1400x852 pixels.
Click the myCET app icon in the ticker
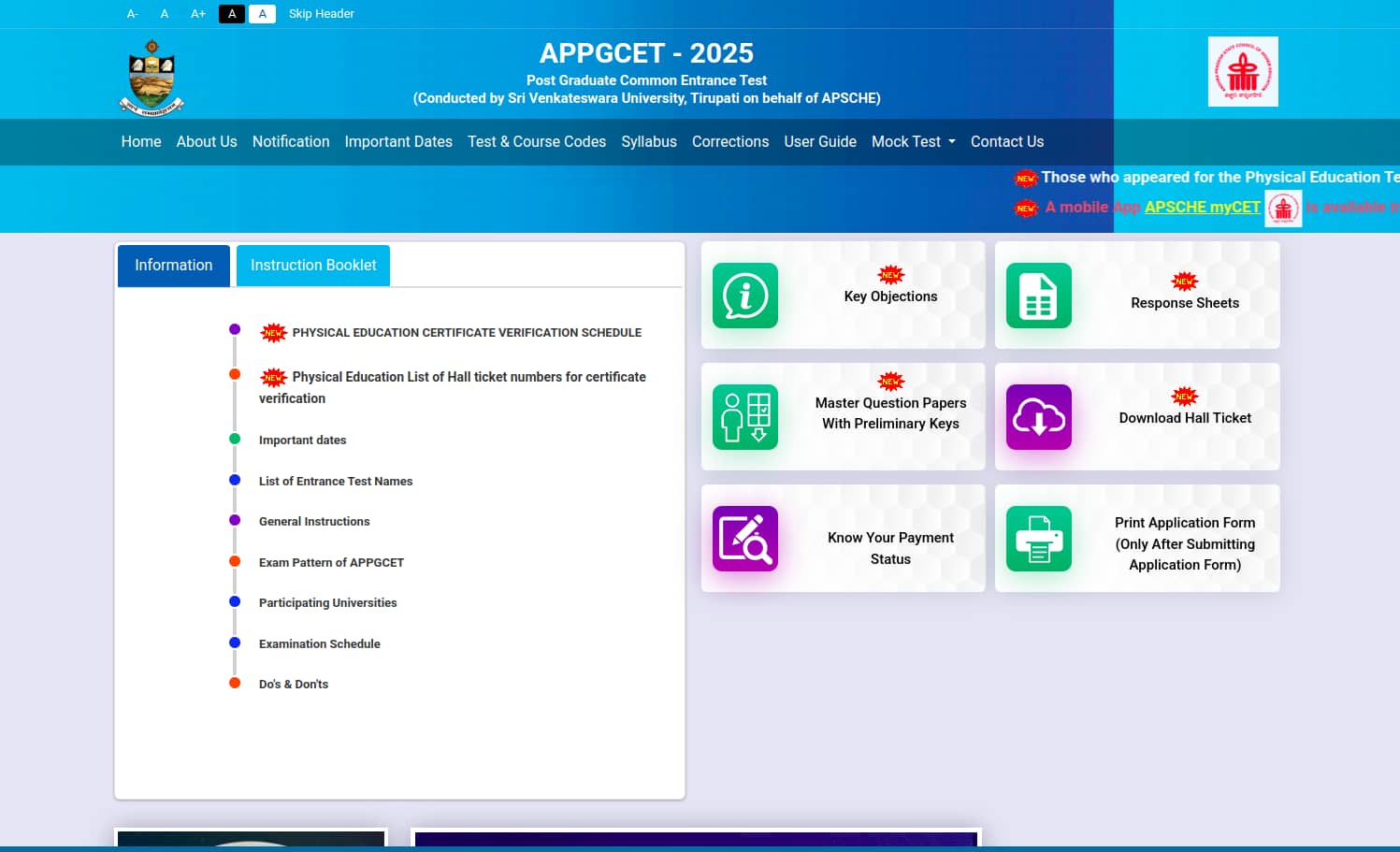[x=1283, y=208]
